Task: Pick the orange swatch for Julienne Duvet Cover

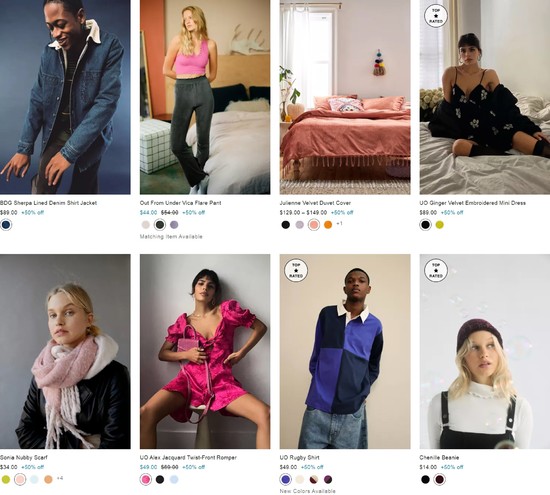Action: [x=328, y=225]
